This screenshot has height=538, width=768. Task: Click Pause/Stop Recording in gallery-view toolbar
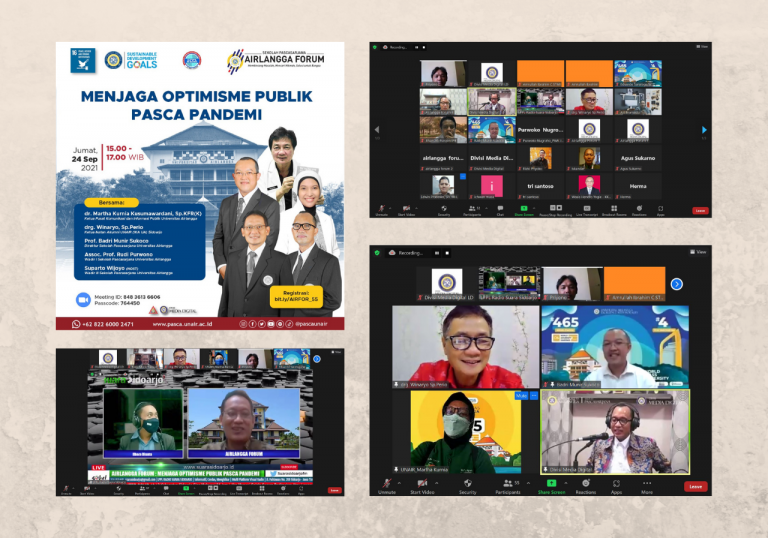(x=555, y=211)
